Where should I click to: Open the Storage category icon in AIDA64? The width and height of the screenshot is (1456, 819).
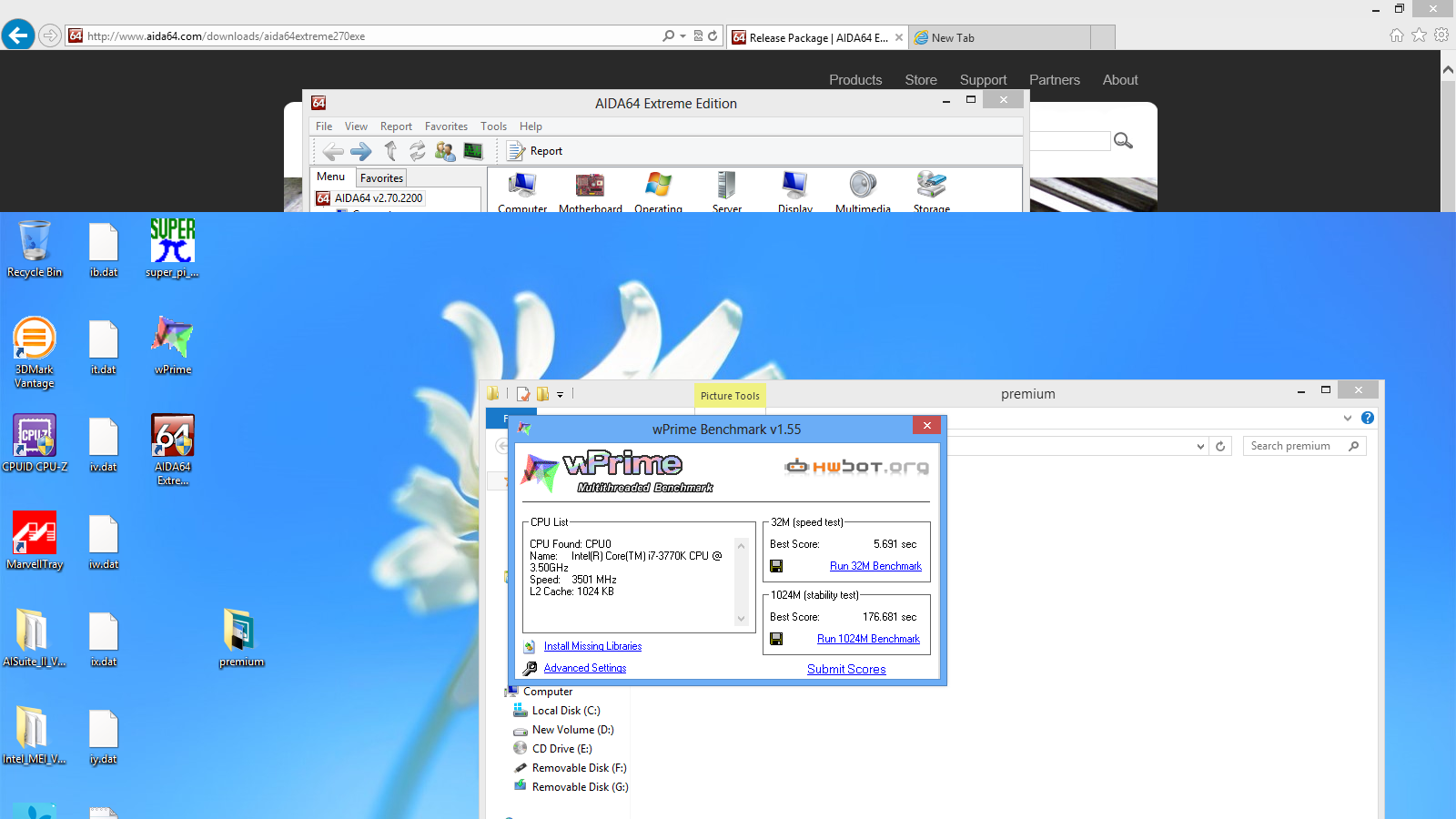click(932, 193)
